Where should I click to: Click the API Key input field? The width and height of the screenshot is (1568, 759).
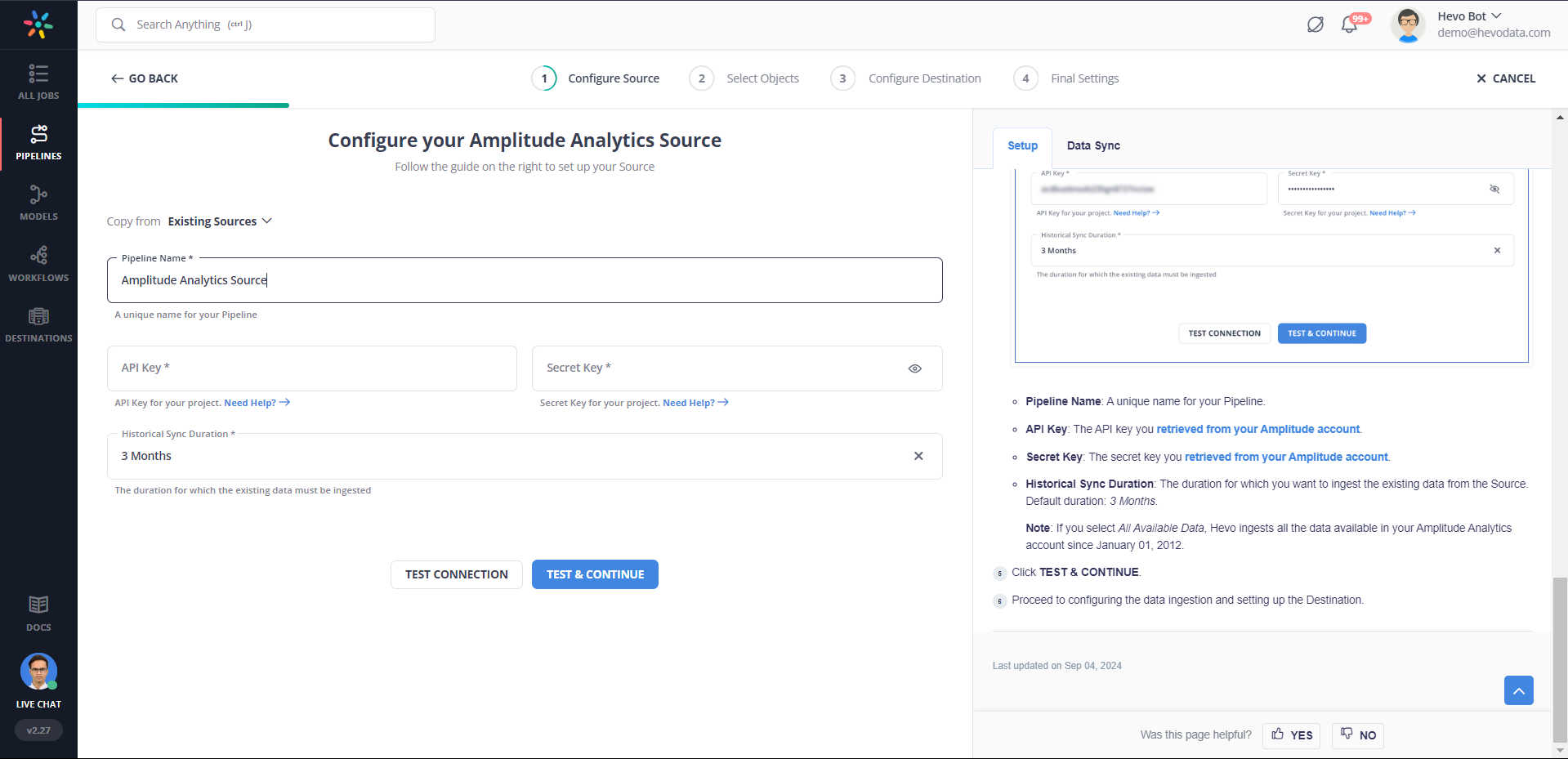[312, 368]
